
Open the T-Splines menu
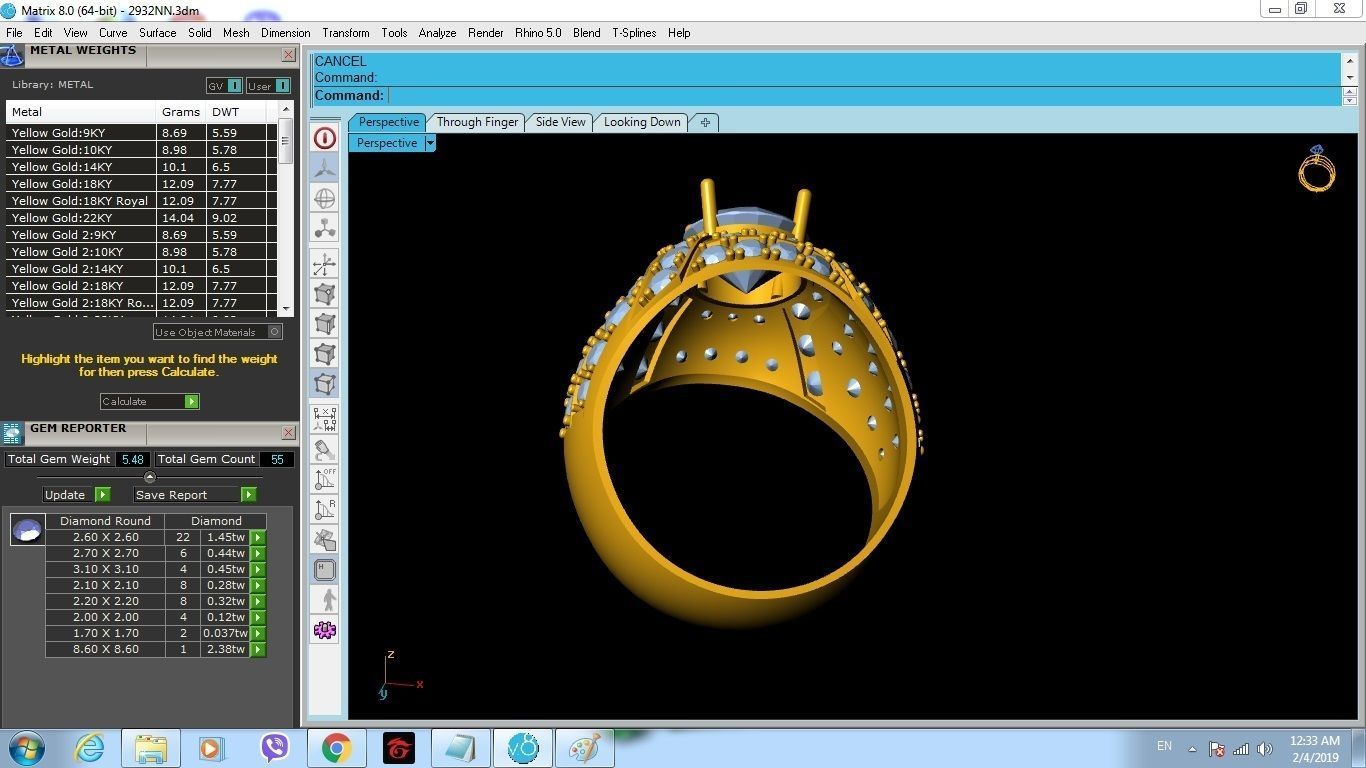(x=634, y=33)
